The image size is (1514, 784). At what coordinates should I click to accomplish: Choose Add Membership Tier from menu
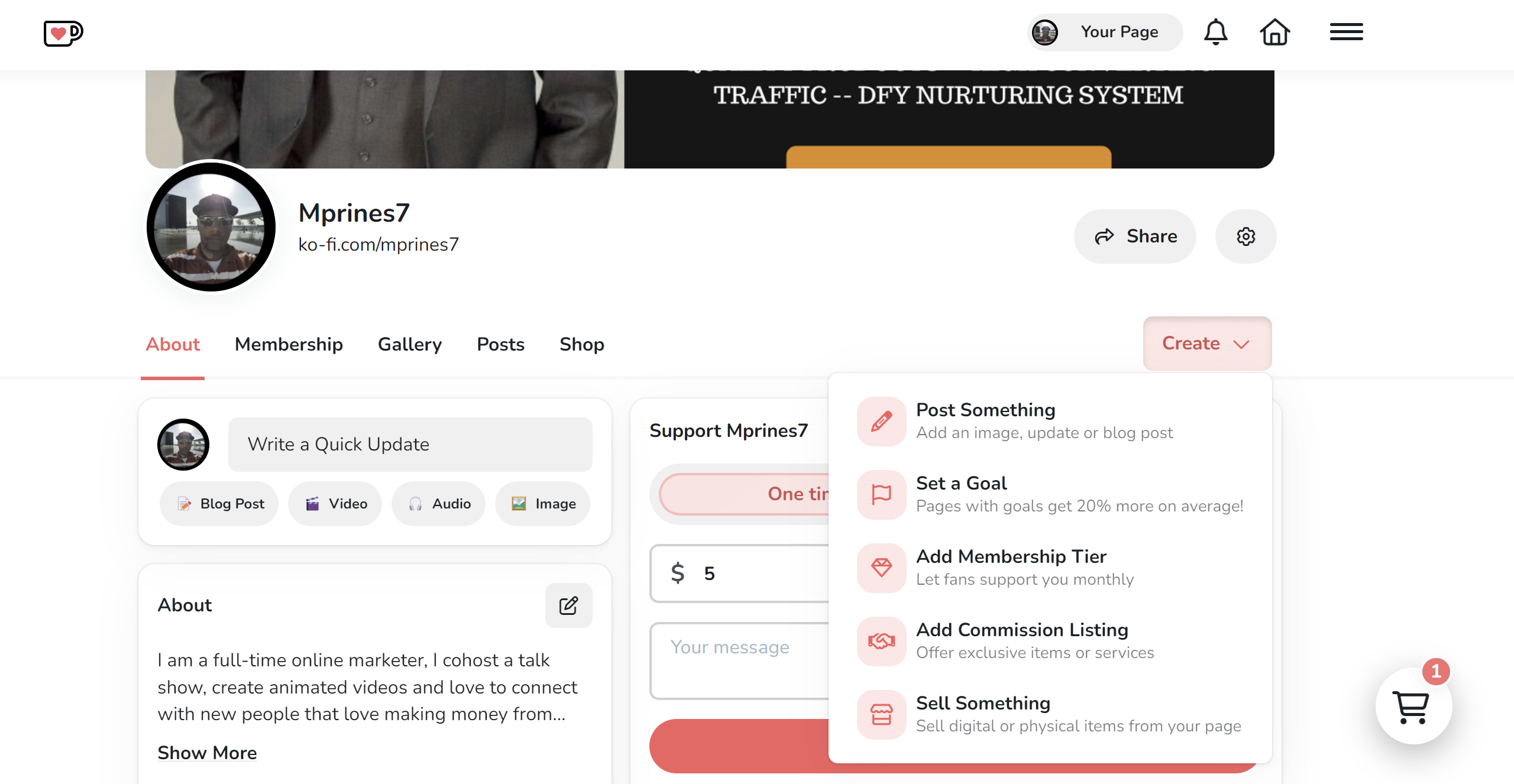[1011, 567]
